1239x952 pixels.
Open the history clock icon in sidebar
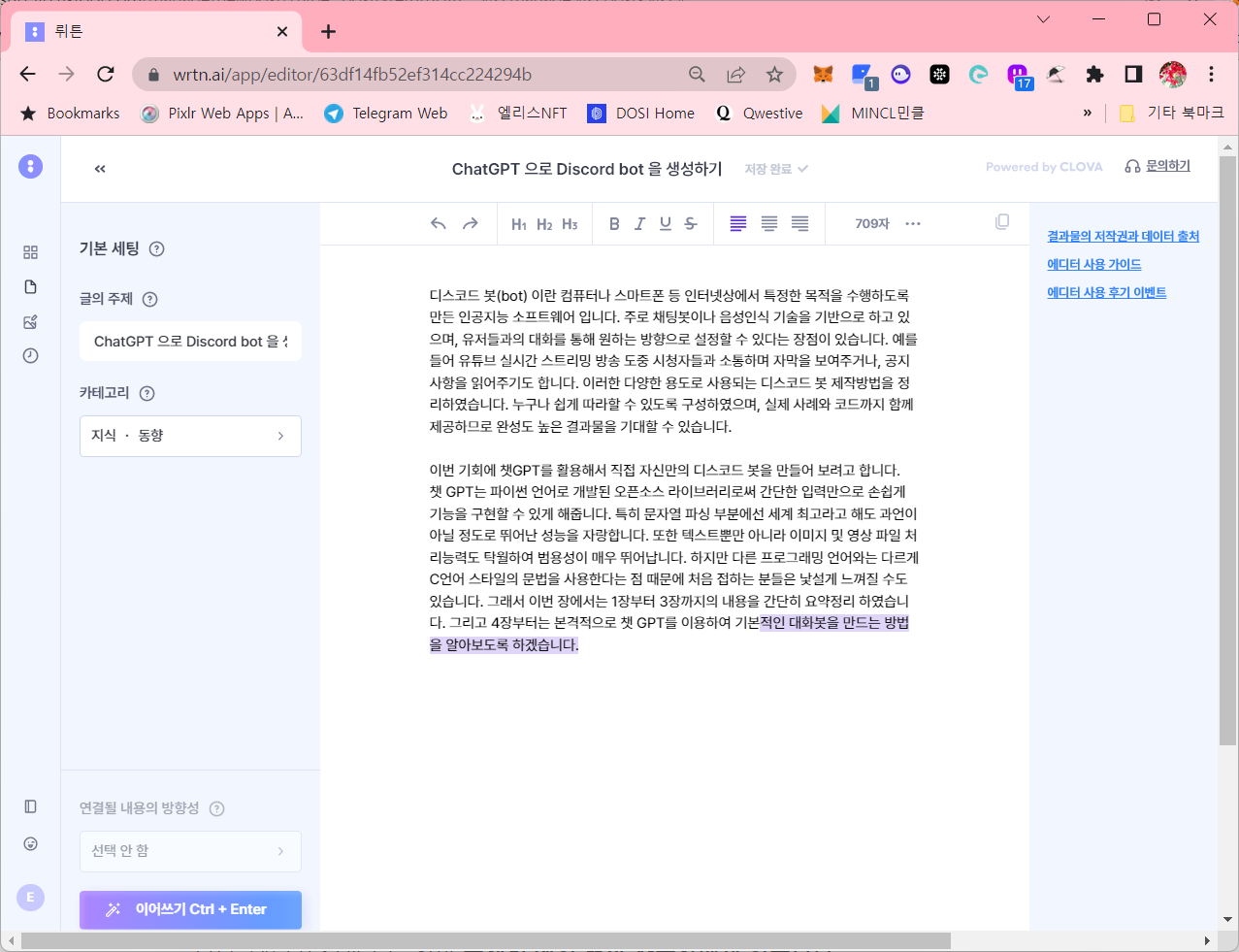coord(30,355)
